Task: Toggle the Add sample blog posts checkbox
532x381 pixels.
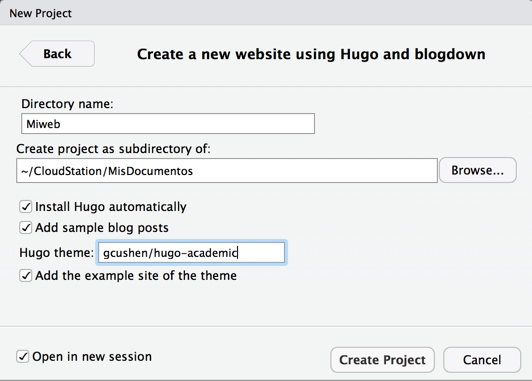Action: 26,228
